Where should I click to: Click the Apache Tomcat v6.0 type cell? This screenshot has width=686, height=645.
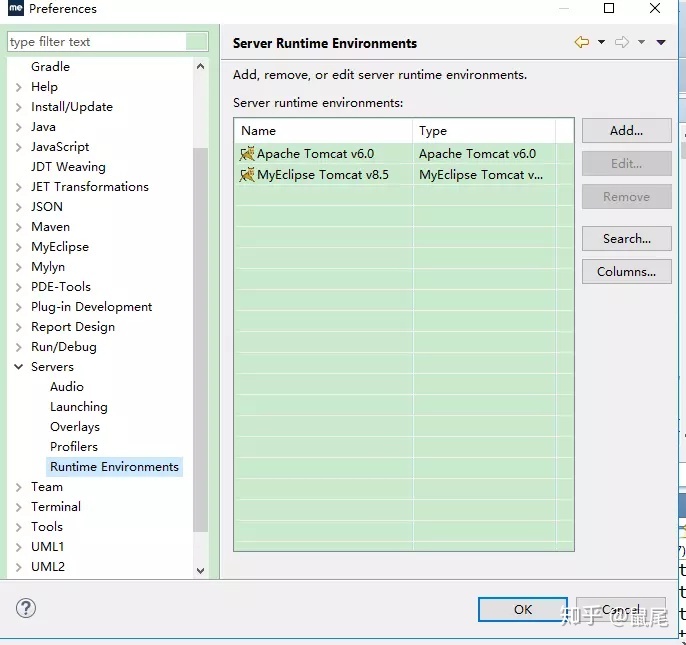point(484,154)
